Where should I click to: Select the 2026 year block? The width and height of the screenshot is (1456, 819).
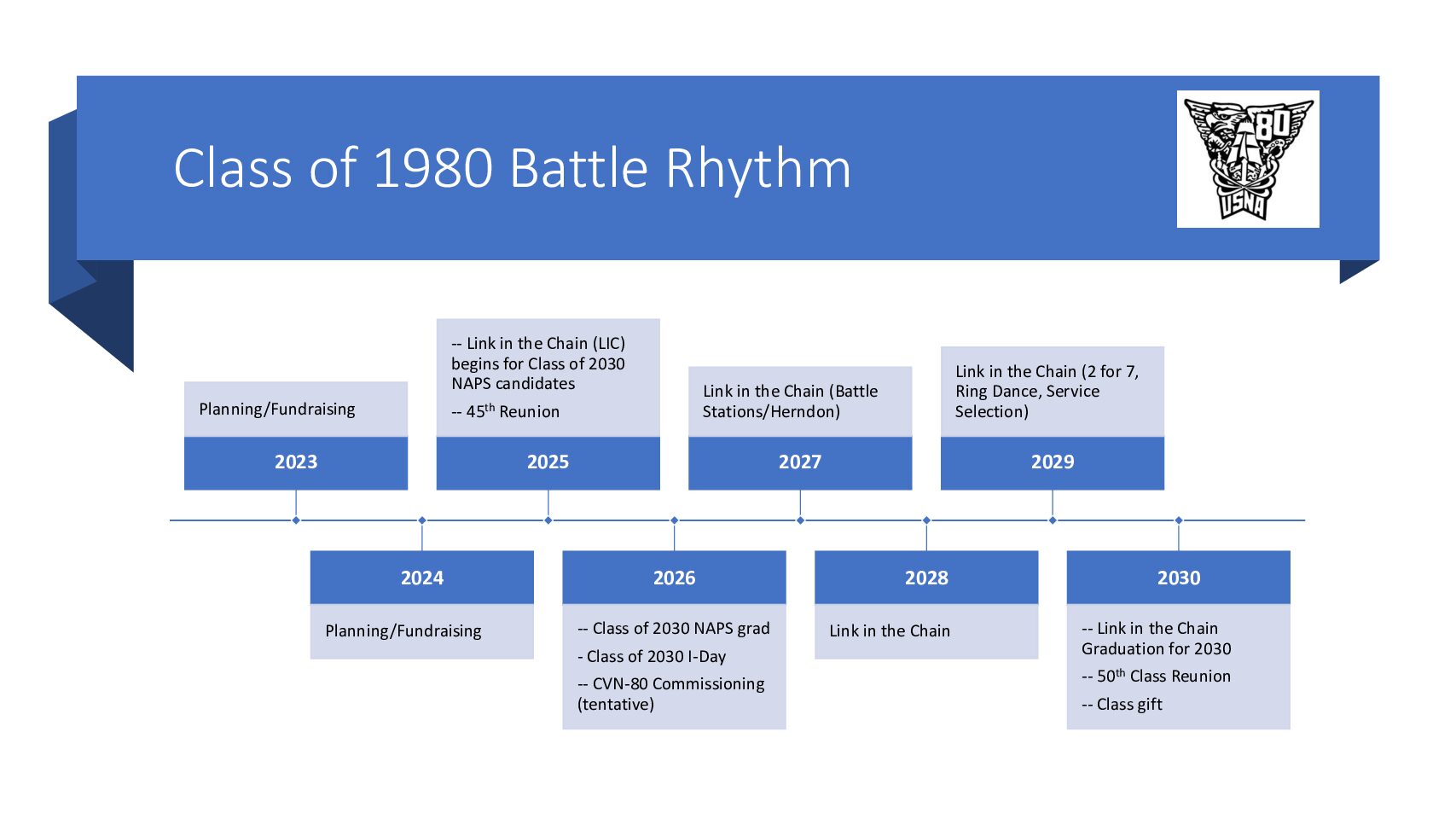674,578
